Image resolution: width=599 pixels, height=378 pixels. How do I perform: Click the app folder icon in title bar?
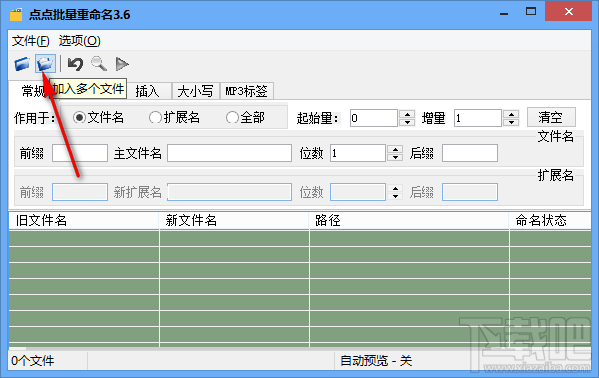16,15
